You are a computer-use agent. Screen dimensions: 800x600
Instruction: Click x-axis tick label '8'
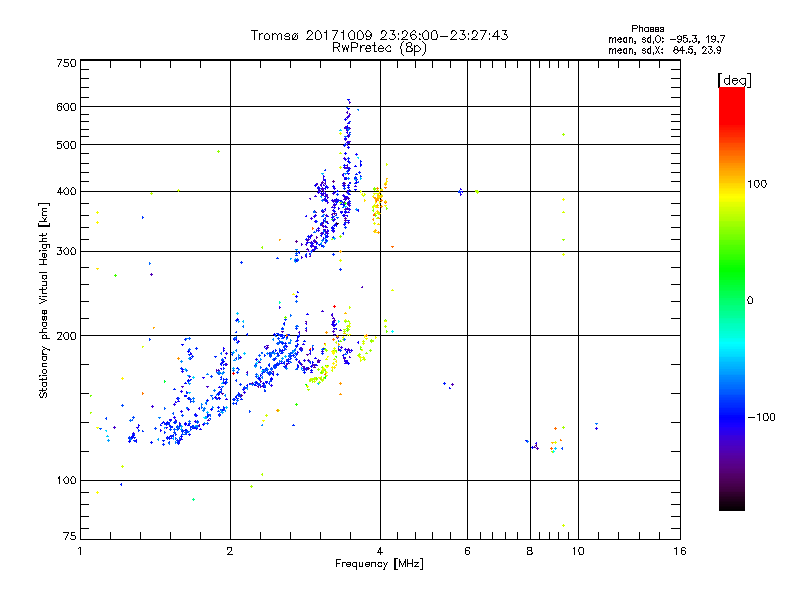coord(530,551)
